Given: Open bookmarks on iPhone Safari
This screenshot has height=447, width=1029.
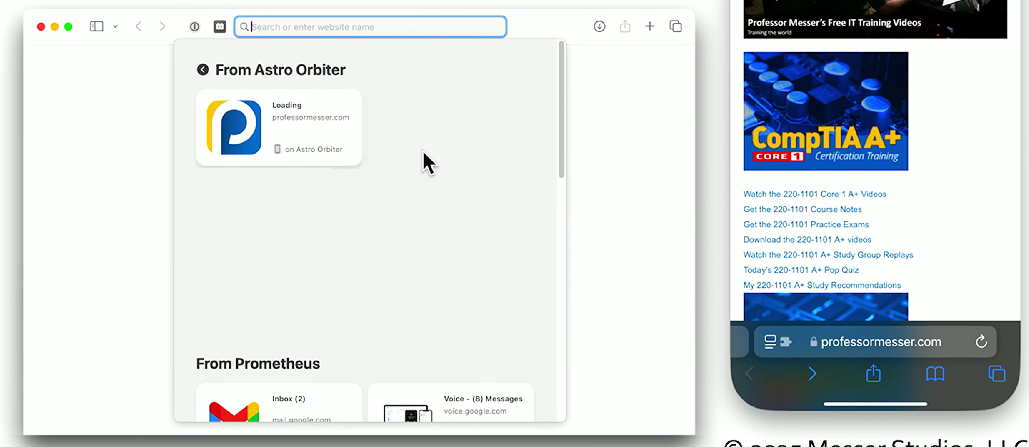Looking at the screenshot, I should (x=935, y=373).
